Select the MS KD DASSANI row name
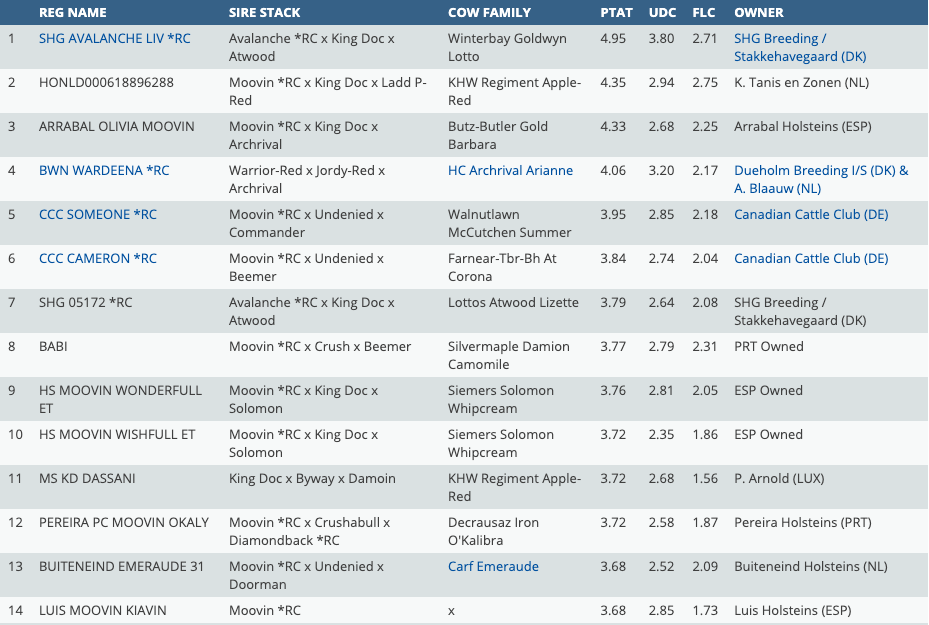Image resolution: width=929 pixels, height=625 pixels. click(x=87, y=479)
